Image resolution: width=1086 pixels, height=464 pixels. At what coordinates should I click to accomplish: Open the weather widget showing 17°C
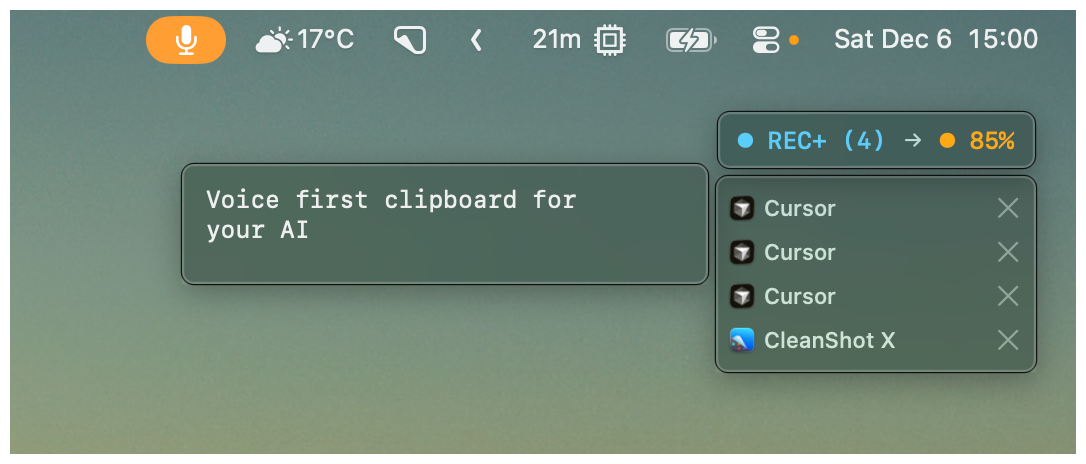tap(305, 39)
